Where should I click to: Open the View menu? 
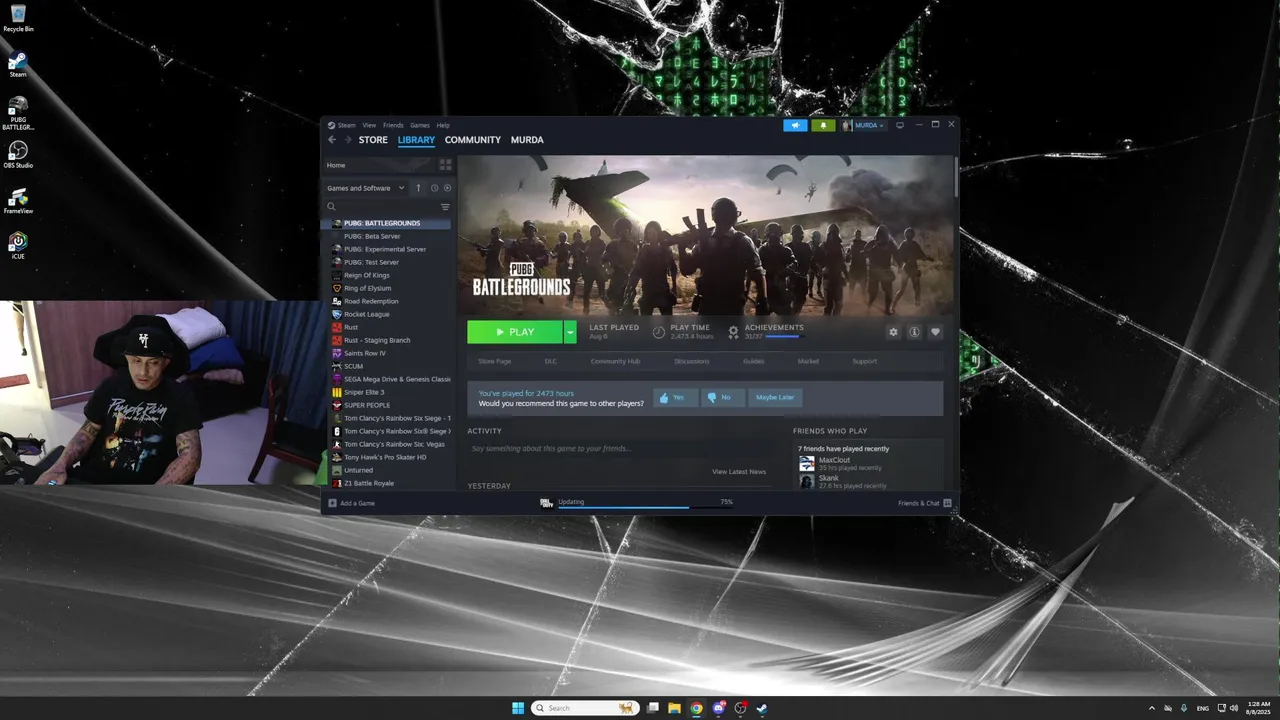[369, 125]
